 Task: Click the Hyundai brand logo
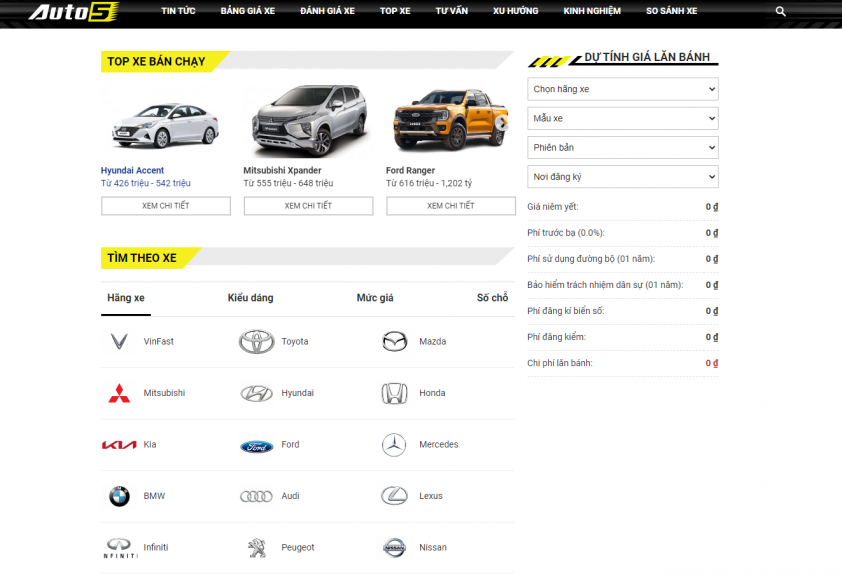pos(256,393)
